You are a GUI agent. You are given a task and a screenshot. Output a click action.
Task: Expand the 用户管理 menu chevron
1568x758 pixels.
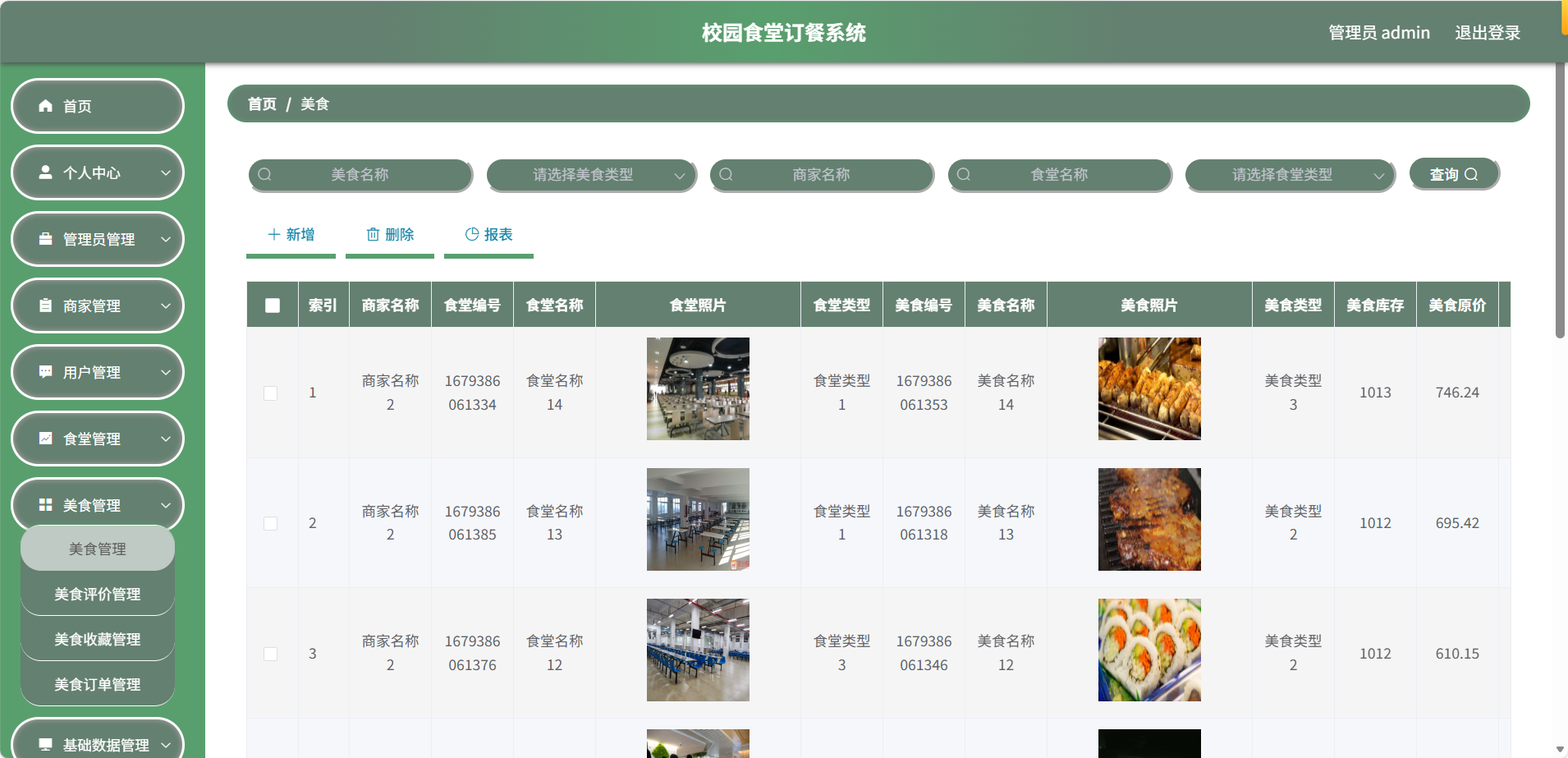point(166,372)
